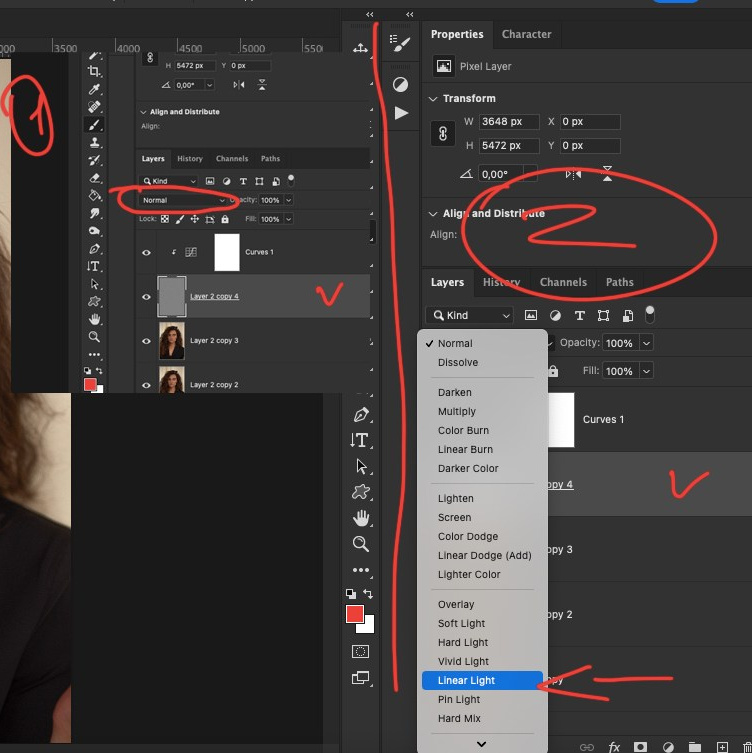Screen dimensions: 752x753
Task: Filter for smart objects in enlarged Layers panel
Action: point(628,316)
